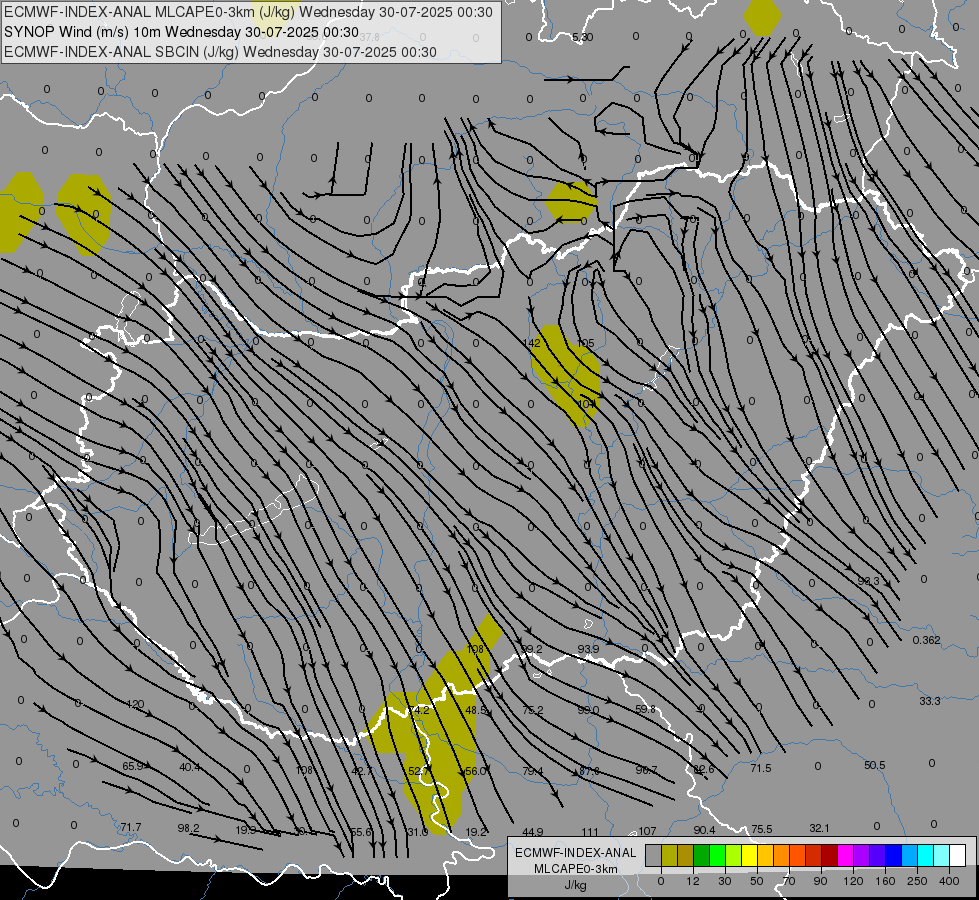The height and width of the screenshot is (900, 979).
Task: Click the white legend swatch
Action: click(957, 855)
